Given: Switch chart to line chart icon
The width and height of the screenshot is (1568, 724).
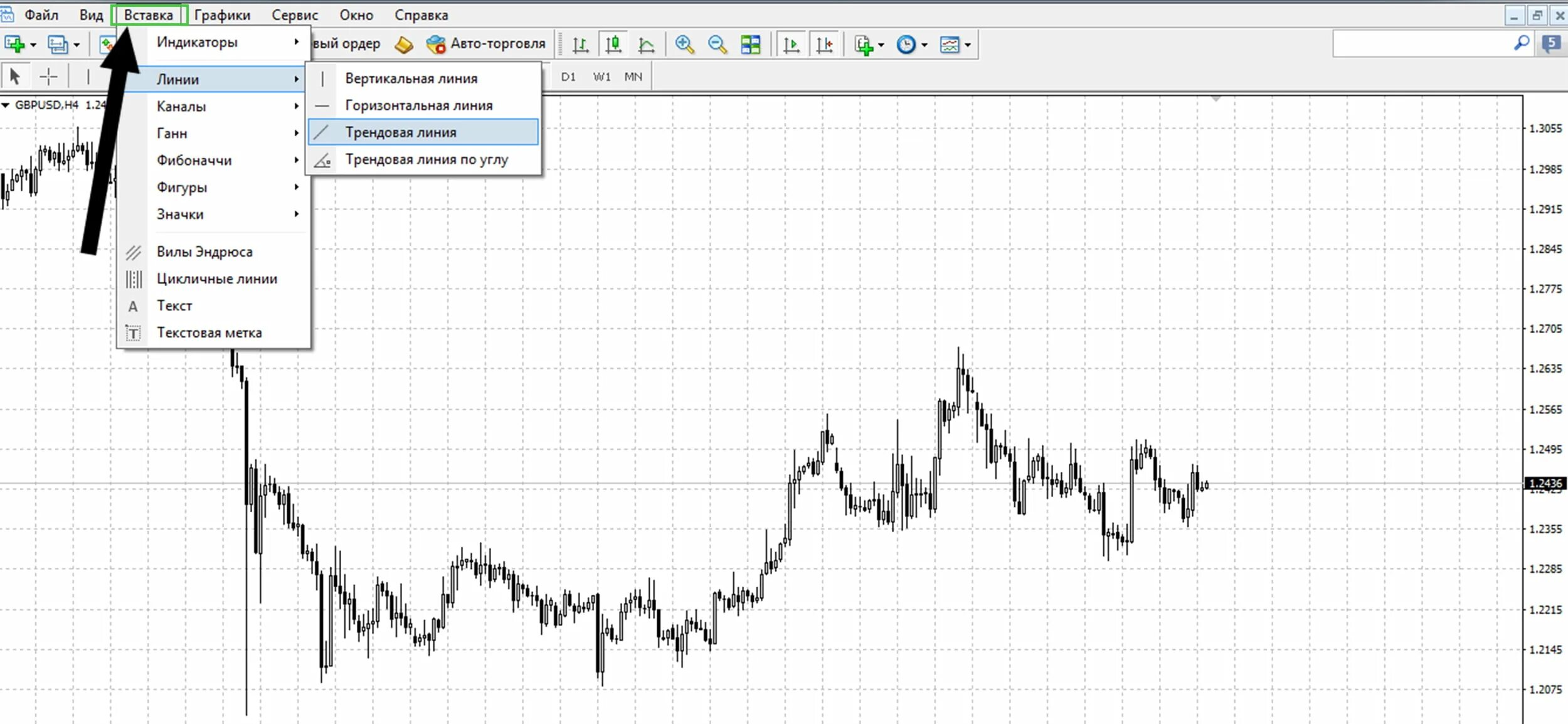Looking at the screenshot, I should point(646,45).
